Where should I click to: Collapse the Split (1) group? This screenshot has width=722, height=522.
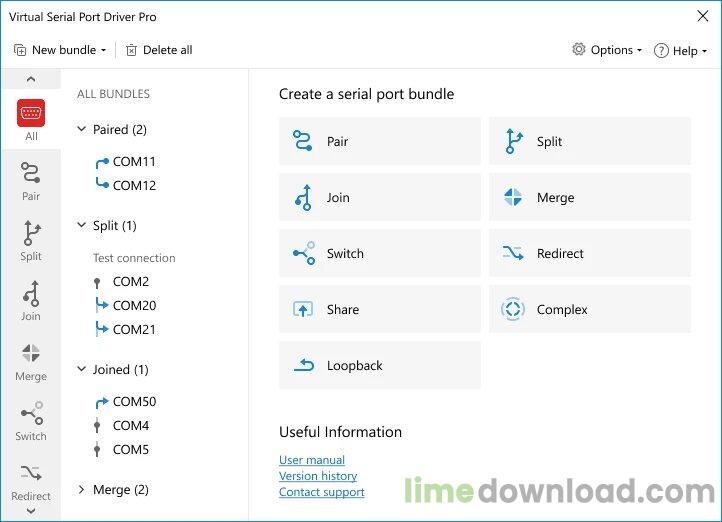(x=82, y=225)
